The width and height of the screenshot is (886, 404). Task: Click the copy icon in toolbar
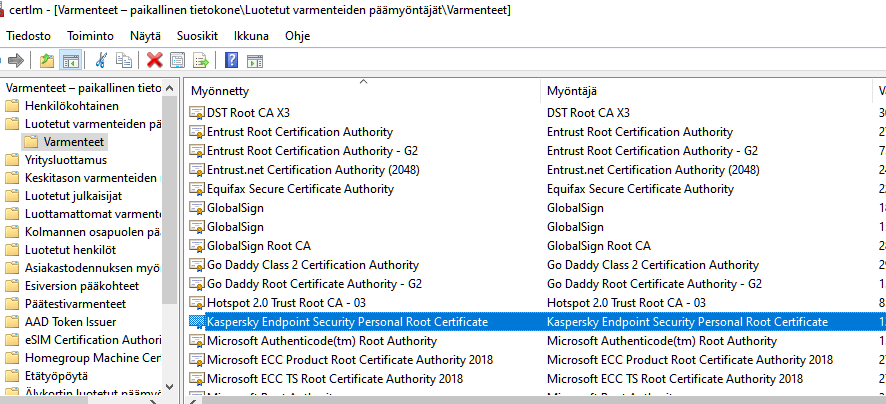pos(124,60)
